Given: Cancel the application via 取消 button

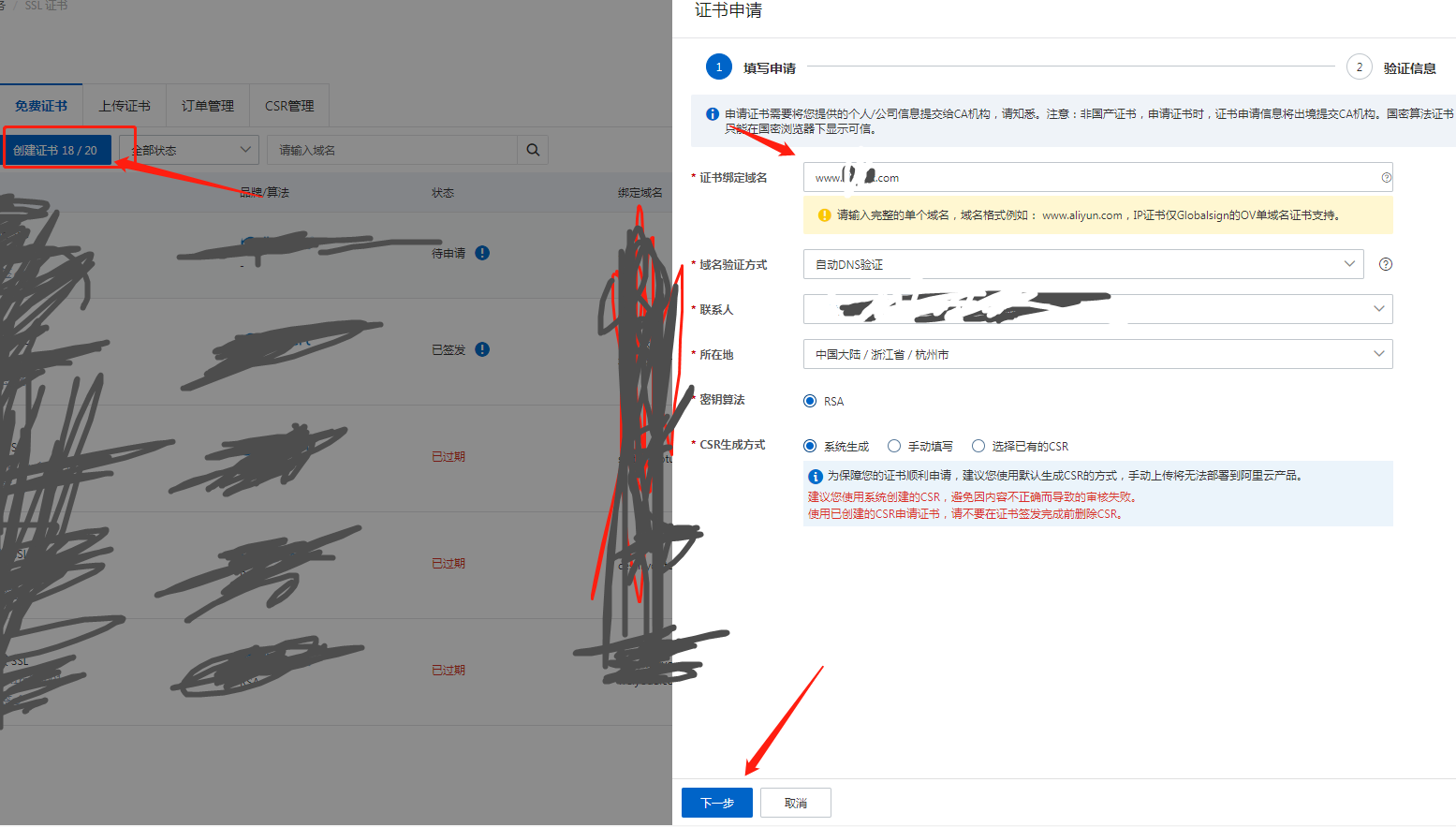Looking at the screenshot, I should 795,802.
